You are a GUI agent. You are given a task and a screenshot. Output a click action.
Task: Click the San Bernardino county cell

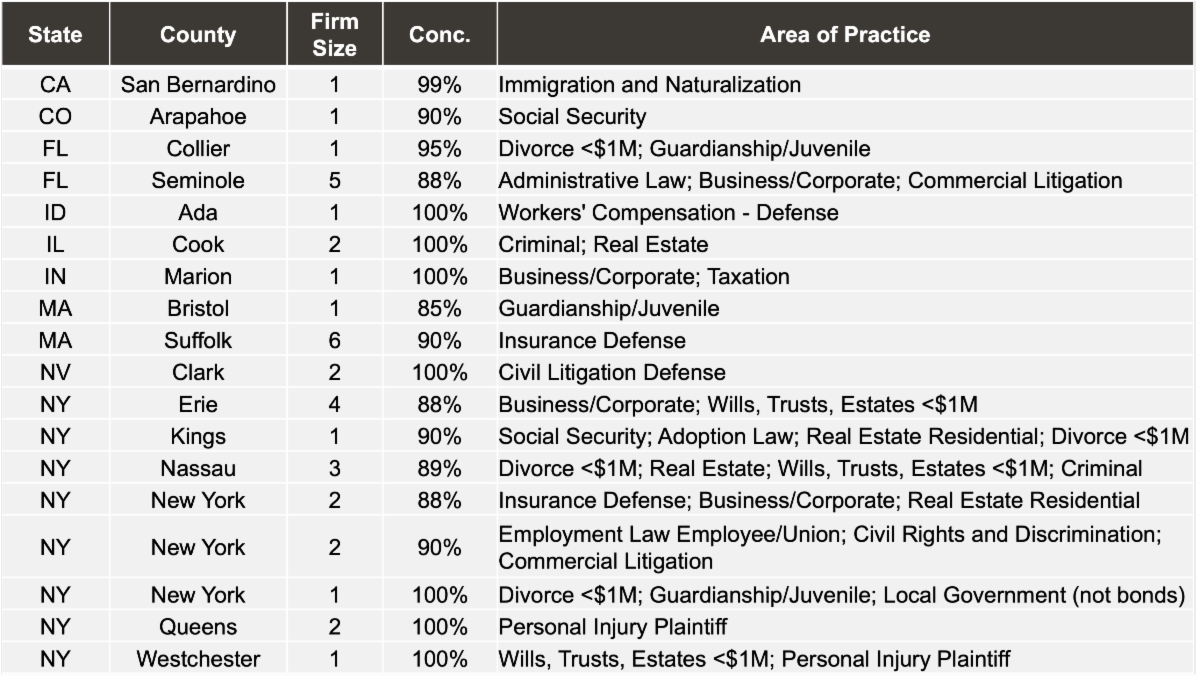pos(198,85)
